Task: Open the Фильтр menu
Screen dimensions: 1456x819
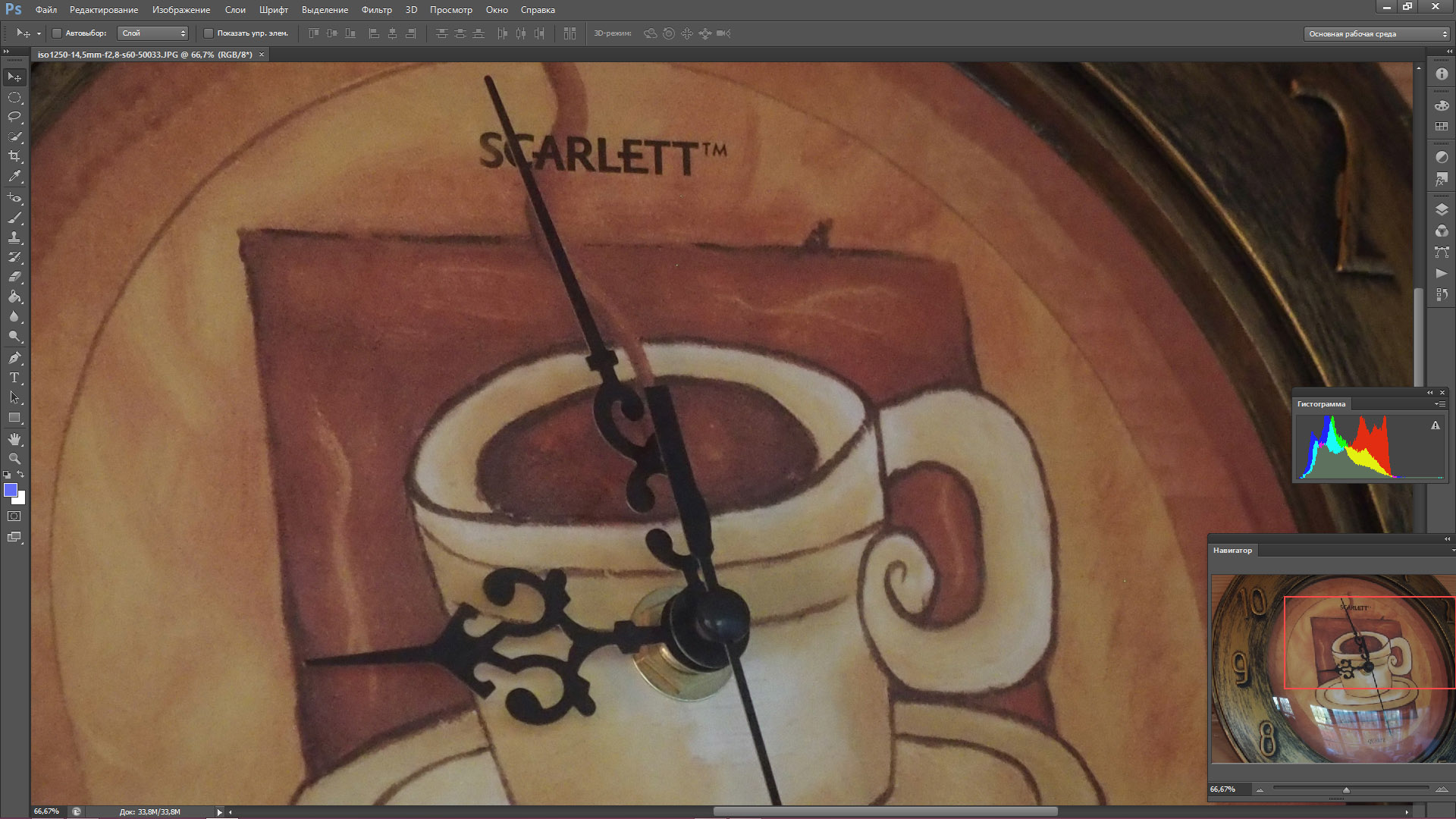Action: click(376, 10)
